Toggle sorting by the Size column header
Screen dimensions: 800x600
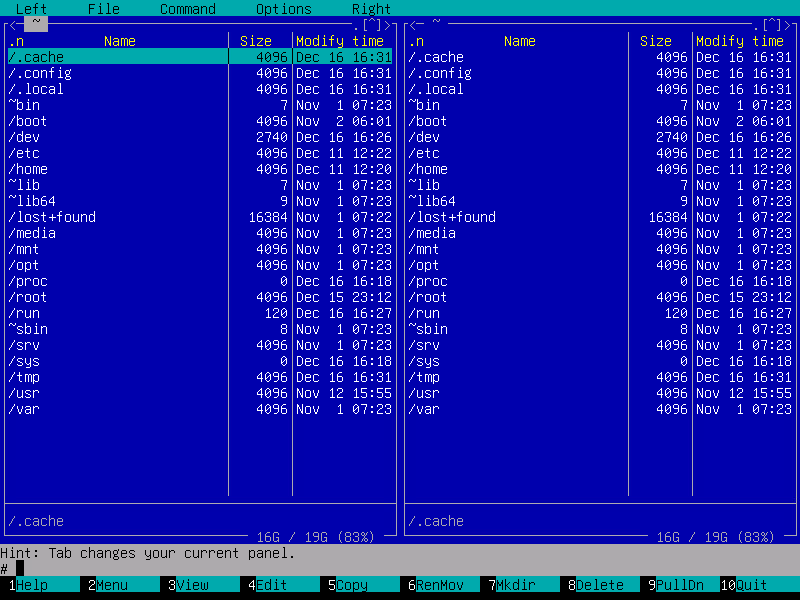(x=257, y=41)
